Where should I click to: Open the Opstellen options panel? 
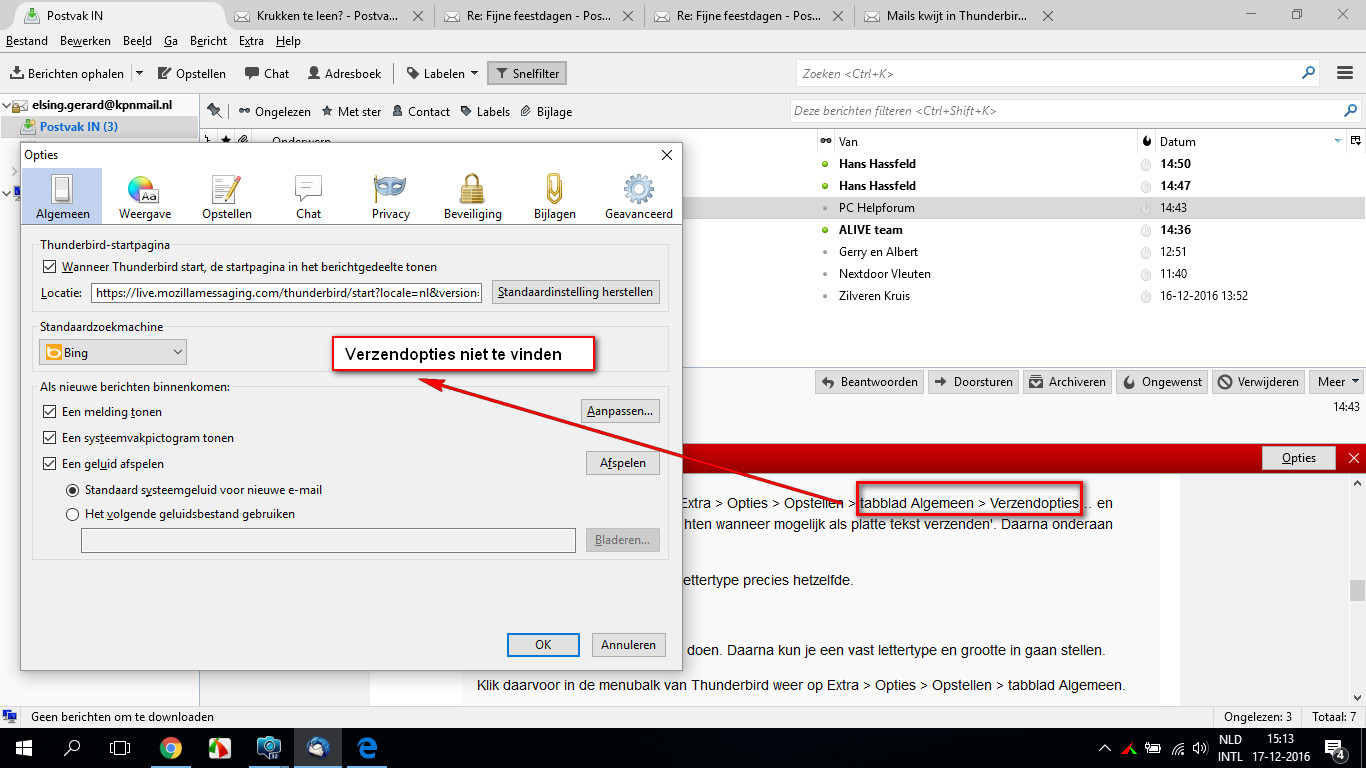(x=227, y=196)
